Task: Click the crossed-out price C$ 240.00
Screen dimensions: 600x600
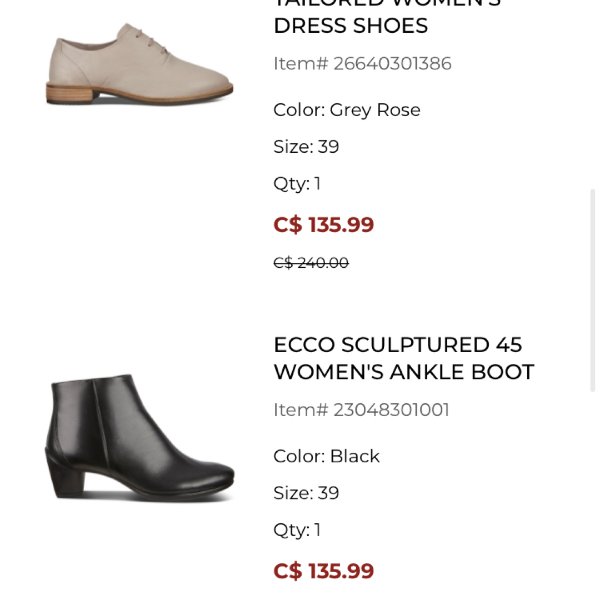Action: click(x=310, y=263)
